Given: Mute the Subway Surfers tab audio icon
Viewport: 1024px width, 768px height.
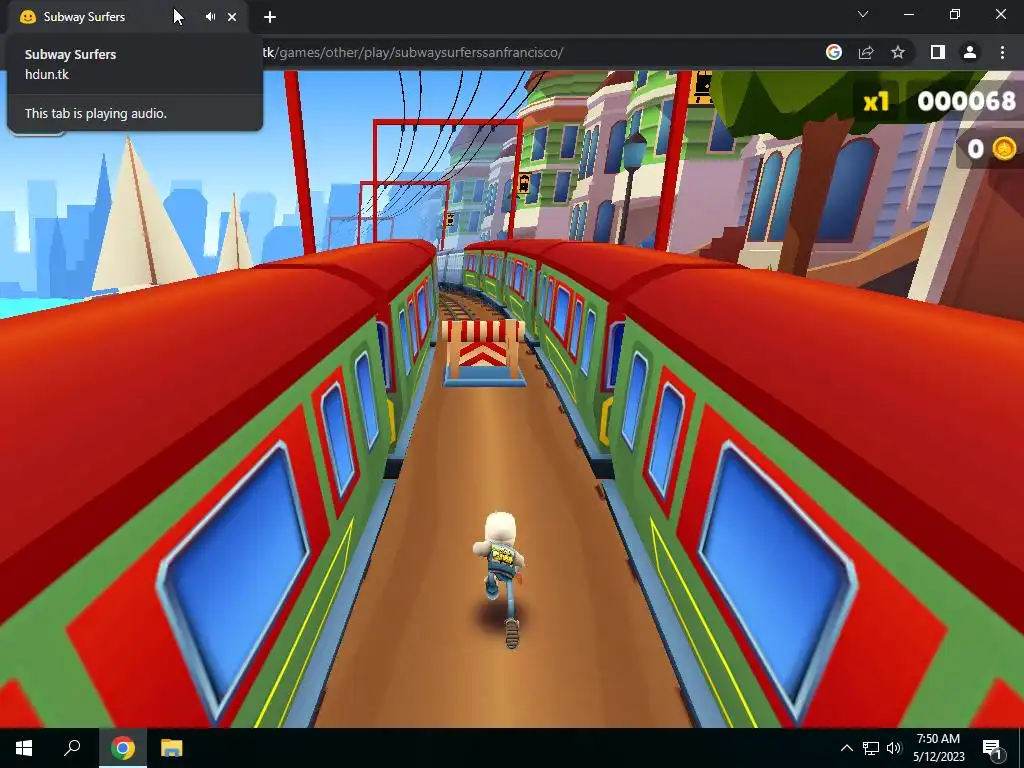Looking at the screenshot, I should point(210,17).
